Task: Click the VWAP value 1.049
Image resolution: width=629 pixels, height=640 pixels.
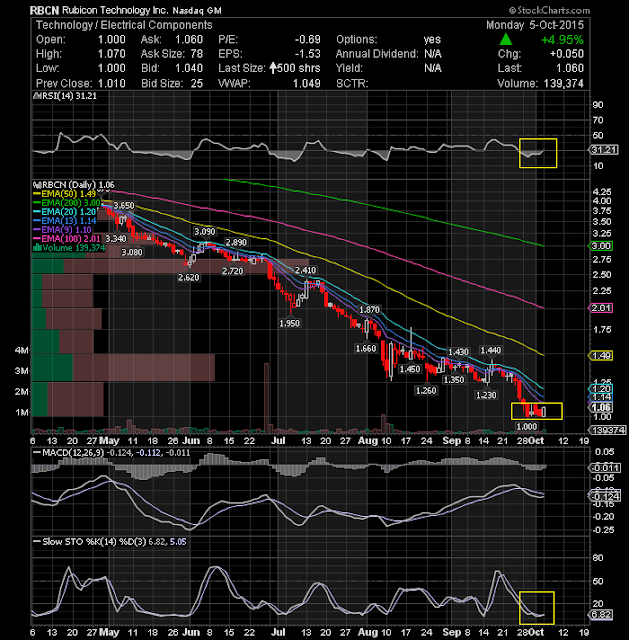Action: tap(307, 83)
